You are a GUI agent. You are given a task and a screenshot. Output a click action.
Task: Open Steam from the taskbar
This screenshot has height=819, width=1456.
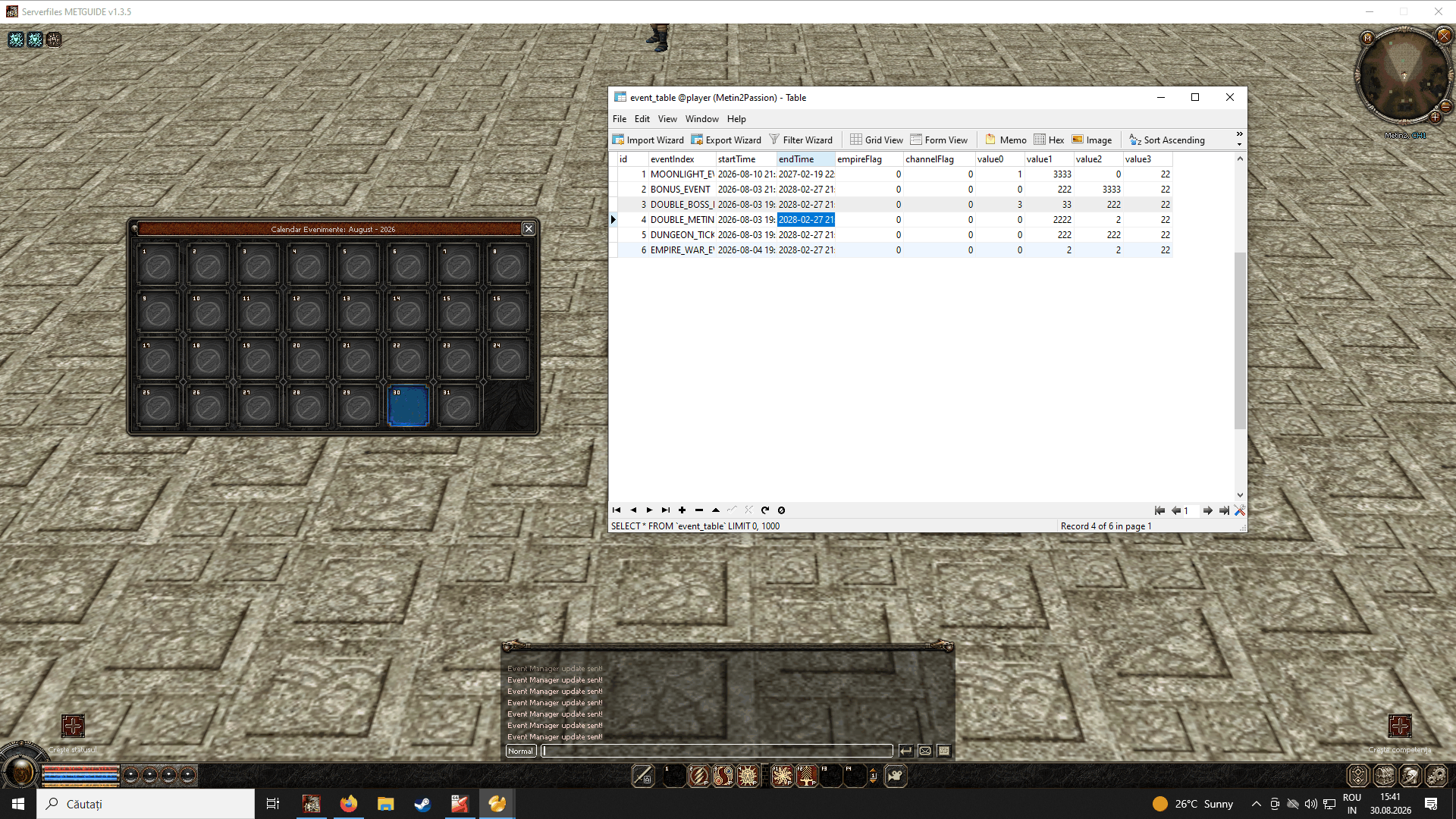[422, 804]
